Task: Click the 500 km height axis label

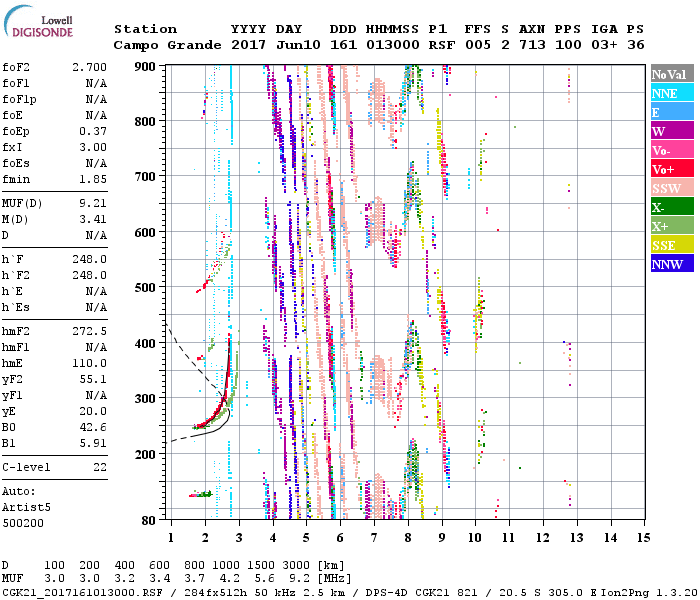Action: coord(145,288)
